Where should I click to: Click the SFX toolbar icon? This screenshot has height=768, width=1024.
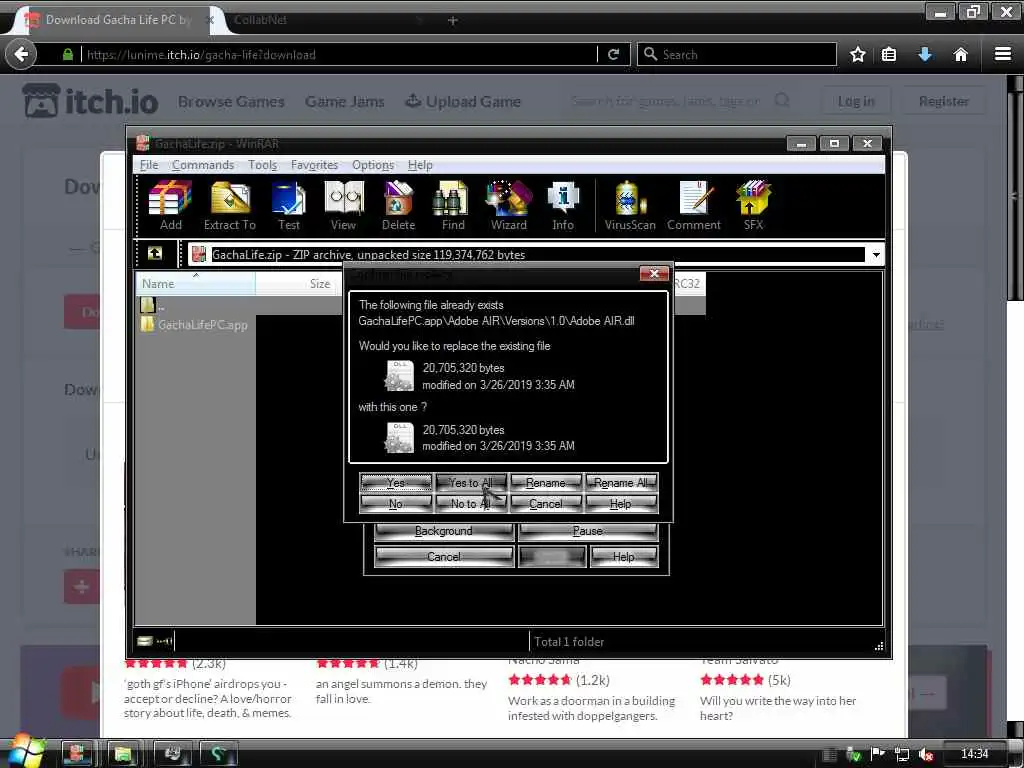753,206
